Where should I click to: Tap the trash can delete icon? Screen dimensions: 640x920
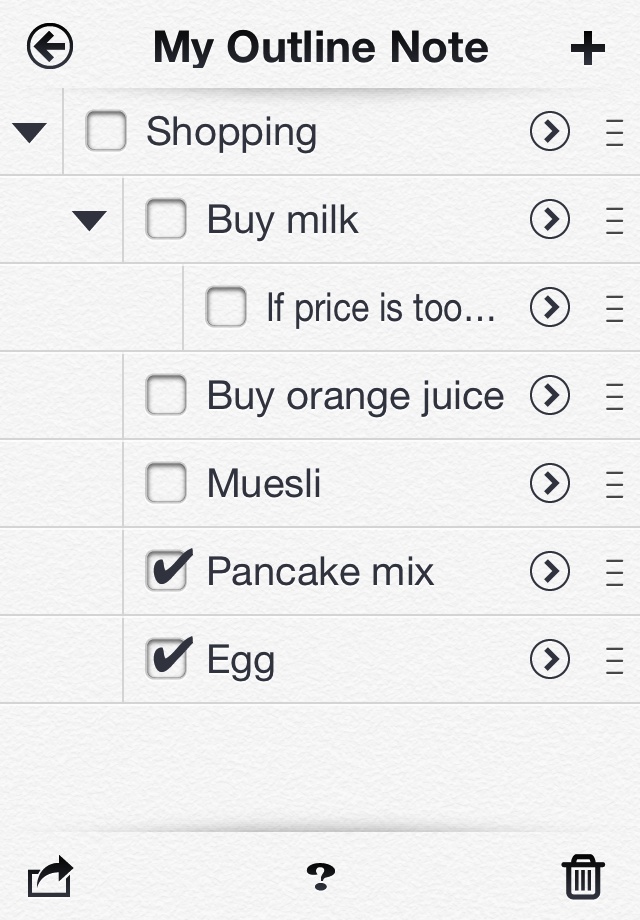[583, 877]
